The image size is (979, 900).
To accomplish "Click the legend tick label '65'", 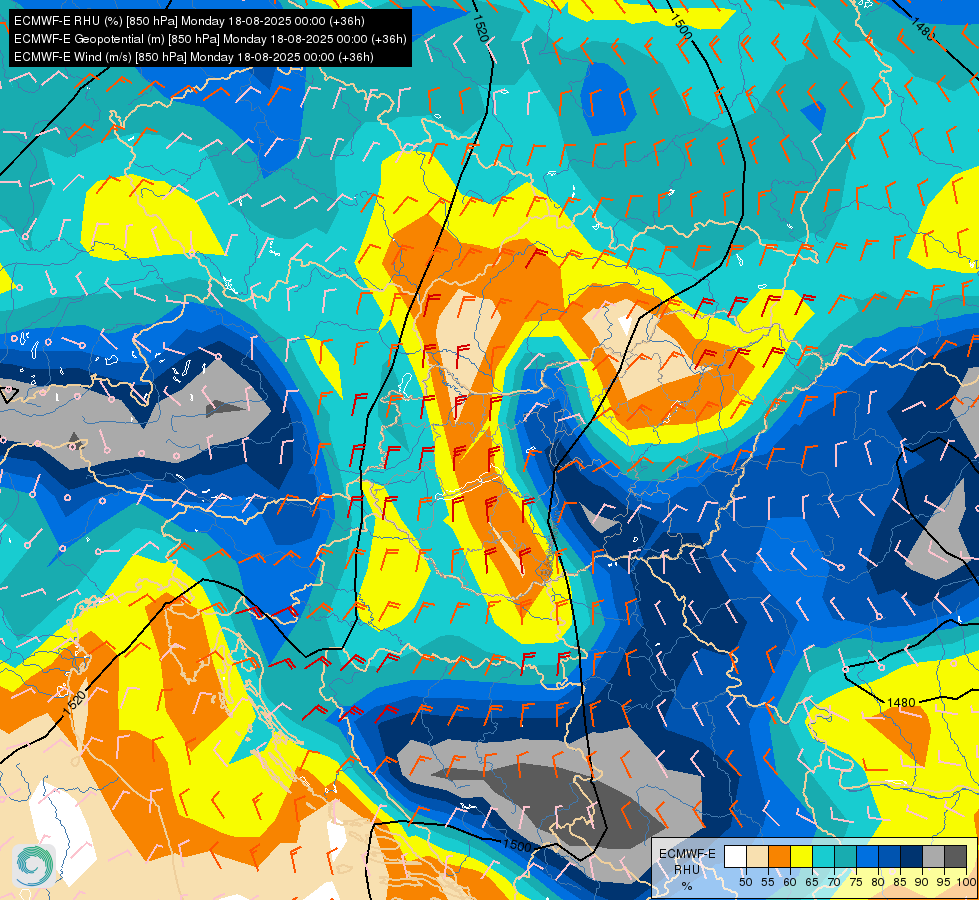I will 812,882.
